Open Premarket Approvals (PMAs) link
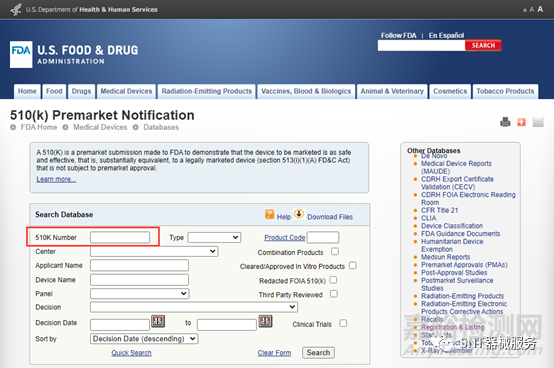This screenshot has width=554, height=368. pyautogui.click(x=464, y=265)
